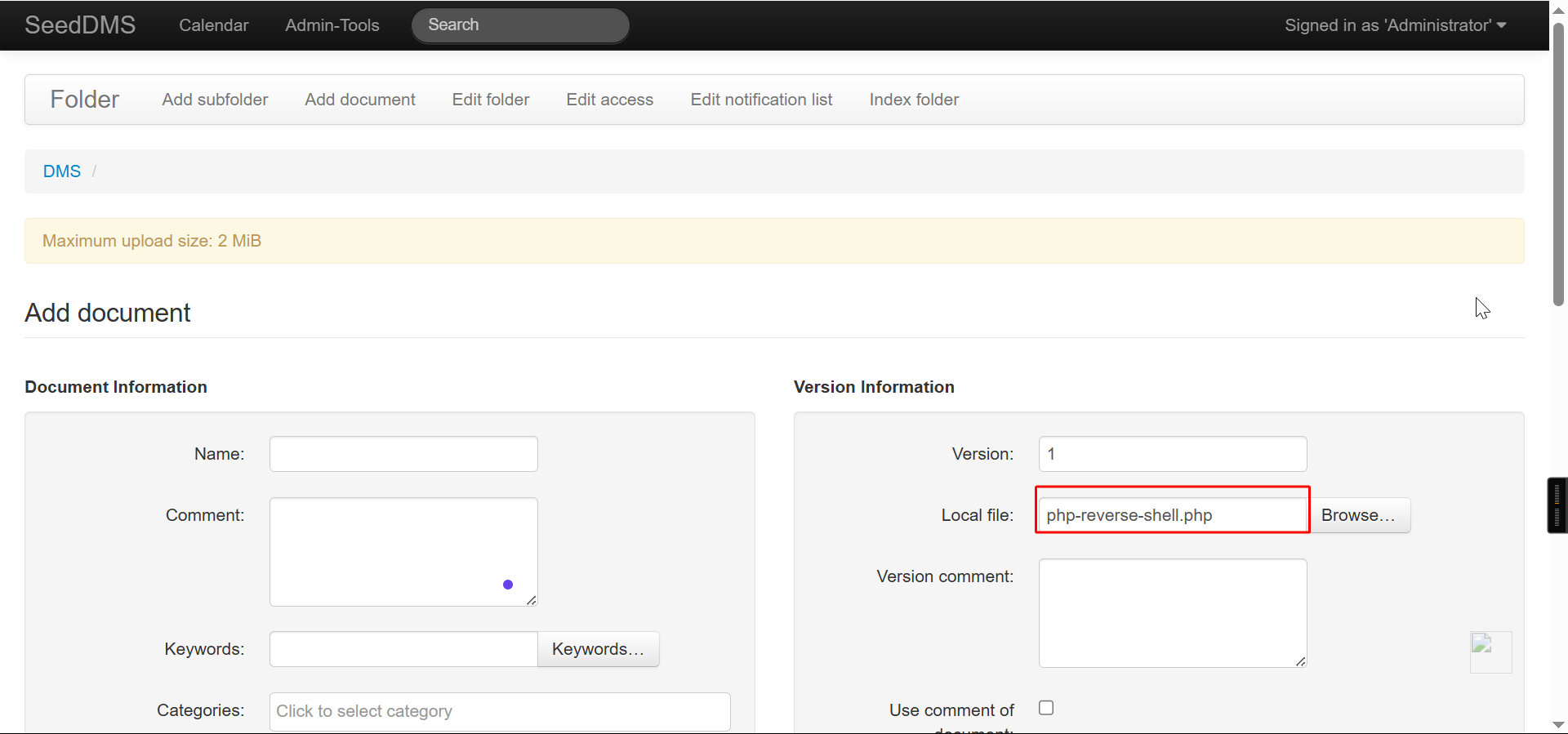The width and height of the screenshot is (1568, 734).
Task: Open the Calendar menu item
Action: (213, 25)
